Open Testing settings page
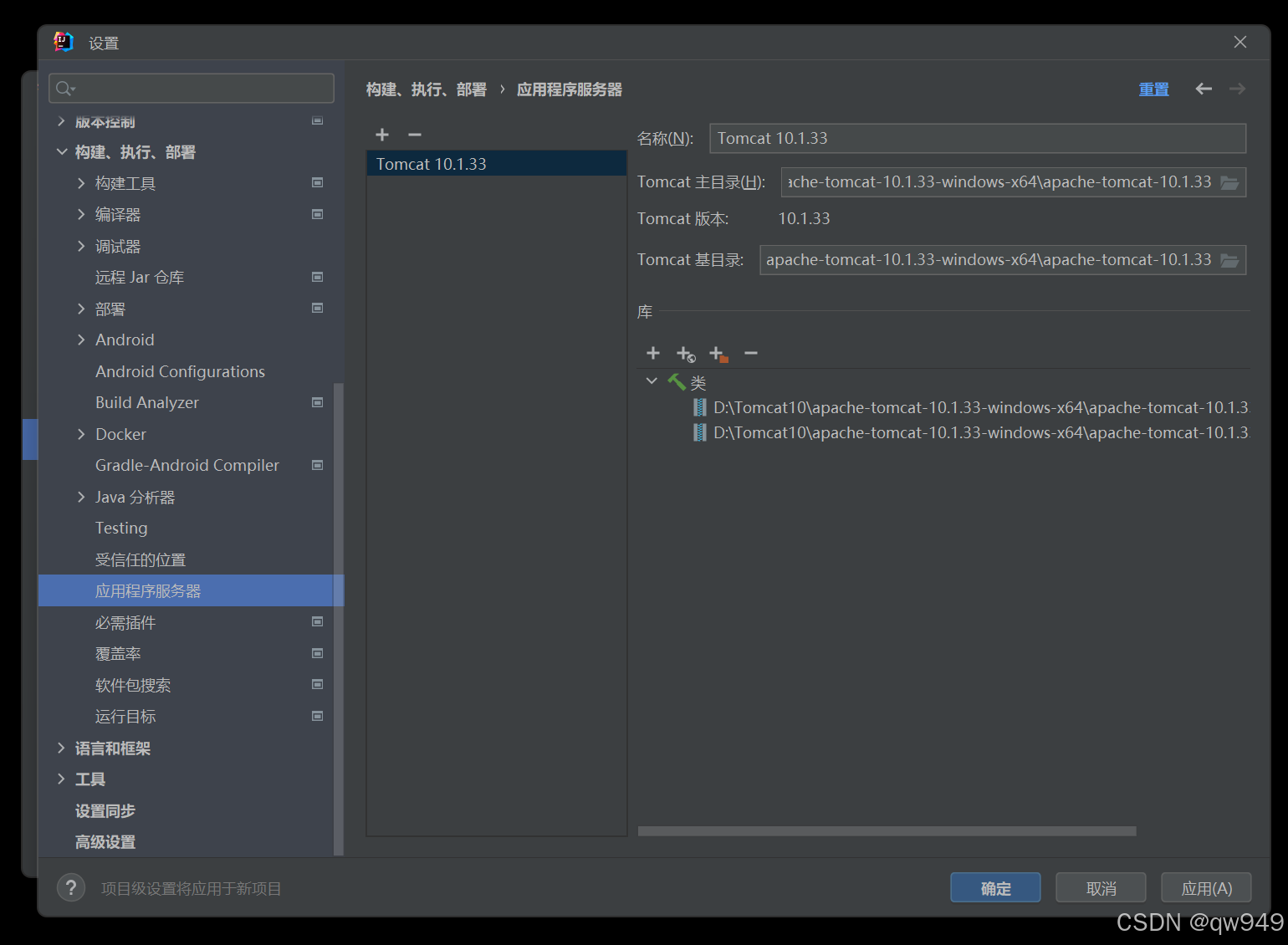 click(x=121, y=528)
